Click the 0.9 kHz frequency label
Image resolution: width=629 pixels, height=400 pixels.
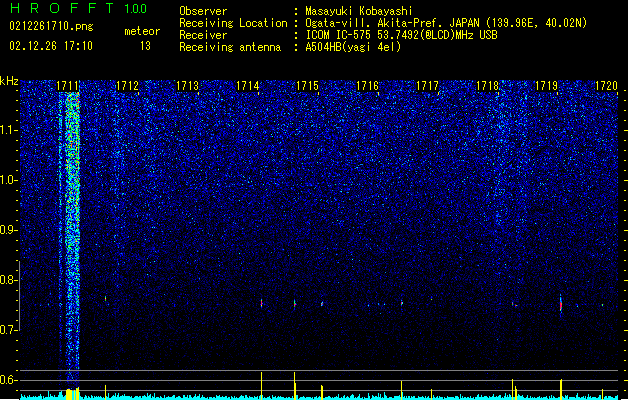pos(9,230)
